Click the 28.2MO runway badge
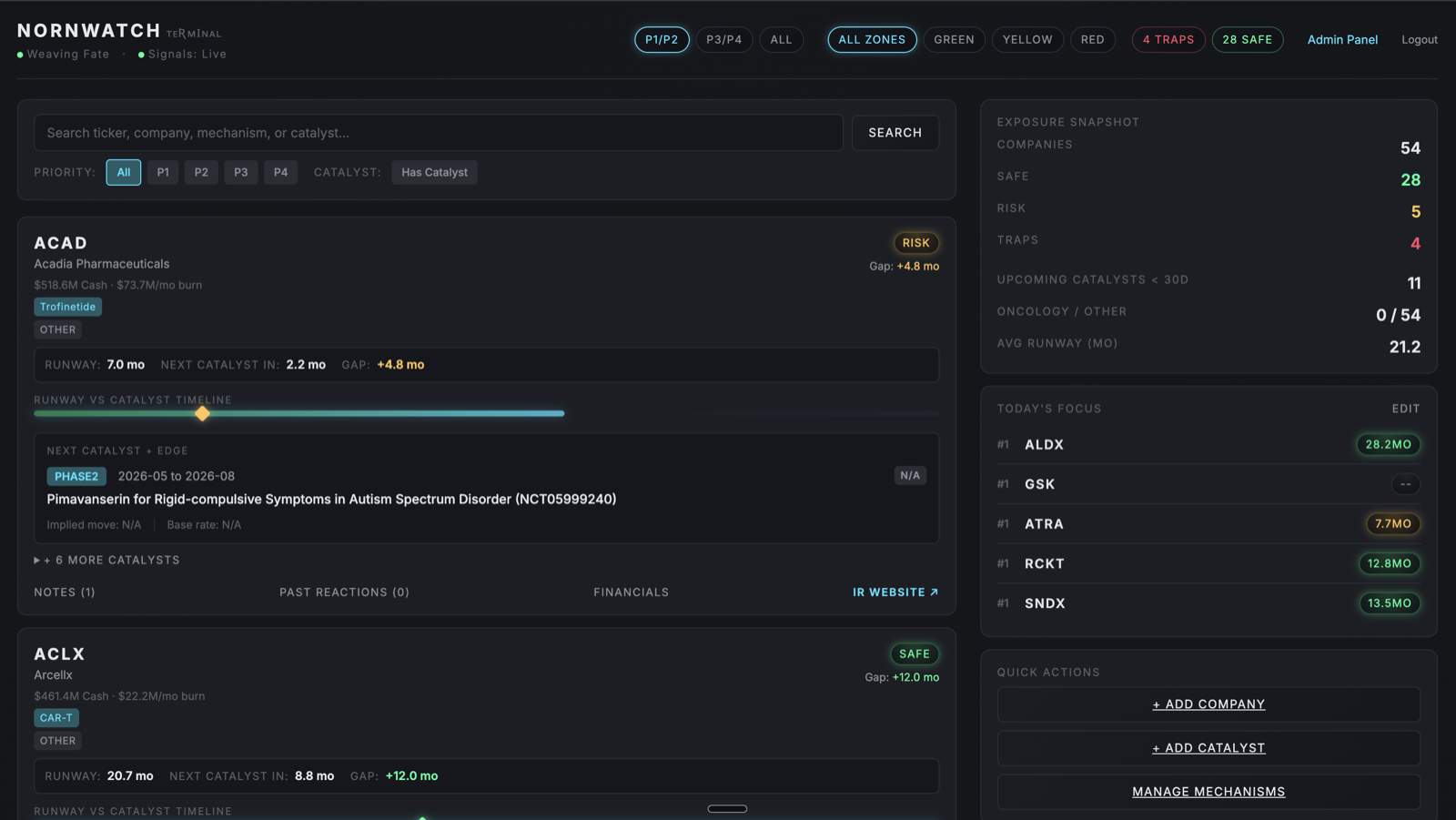 tap(1389, 444)
